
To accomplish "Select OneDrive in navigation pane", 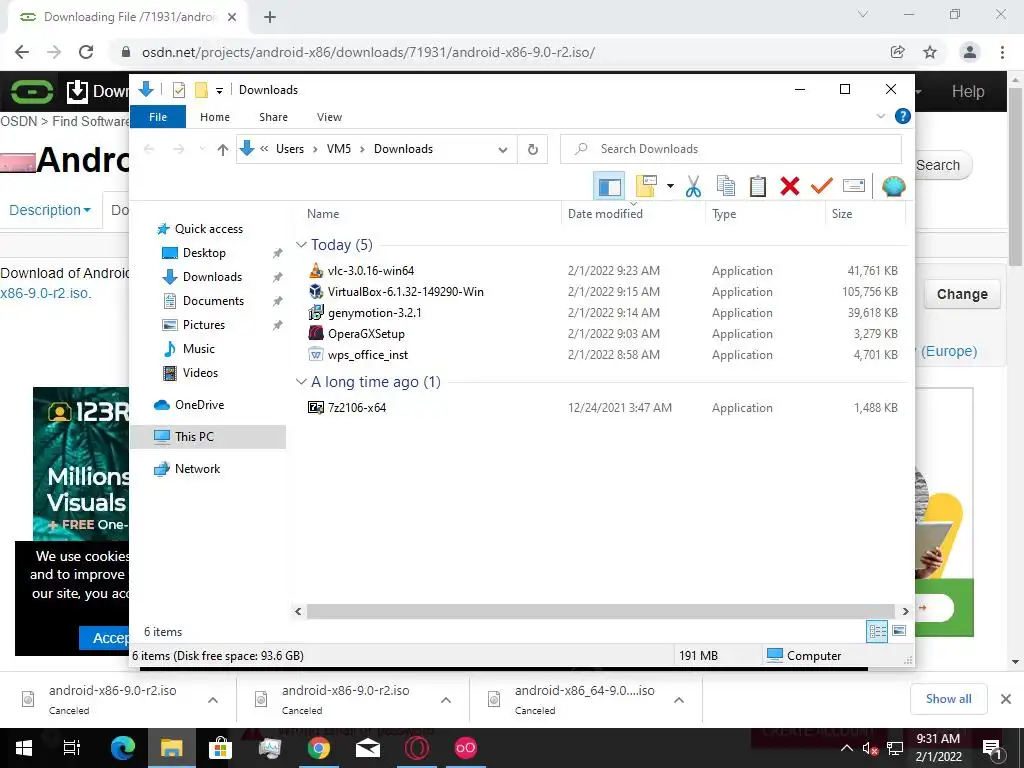I will coord(199,405).
